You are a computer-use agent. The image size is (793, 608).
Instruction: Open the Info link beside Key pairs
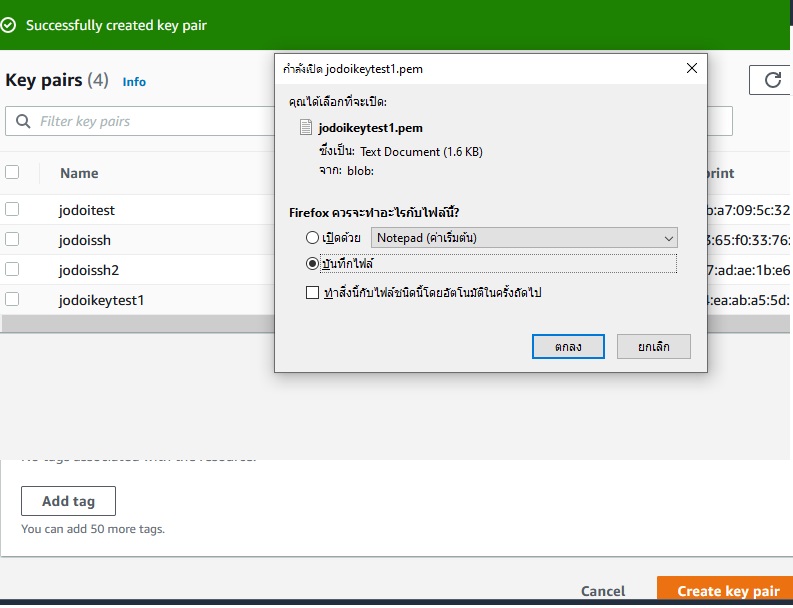[x=134, y=82]
